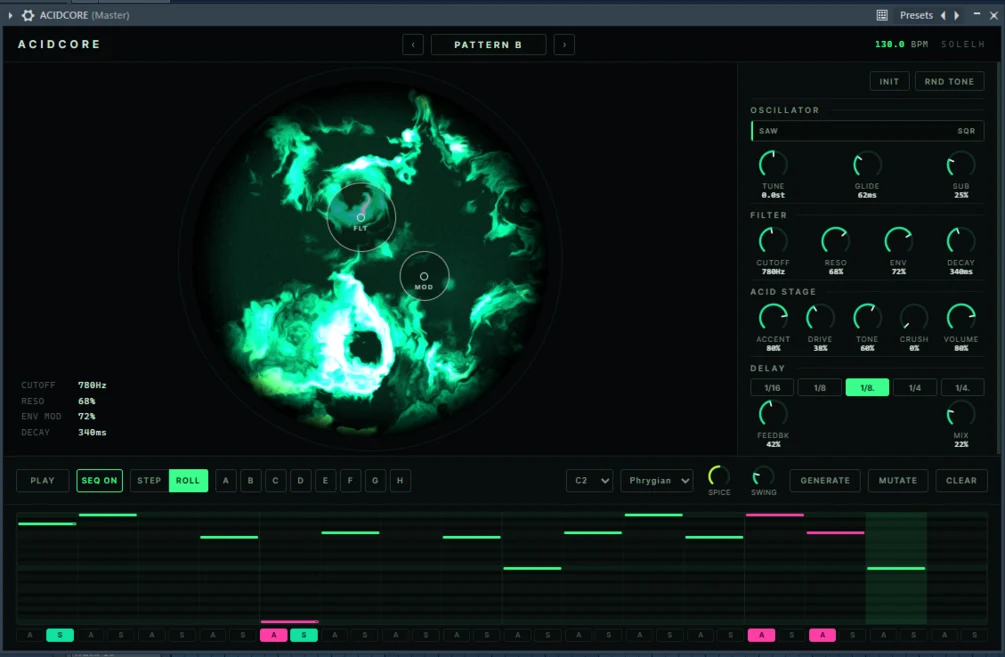Click the SWING knob
Image resolution: width=1005 pixels, height=657 pixels.
pyautogui.click(x=763, y=476)
